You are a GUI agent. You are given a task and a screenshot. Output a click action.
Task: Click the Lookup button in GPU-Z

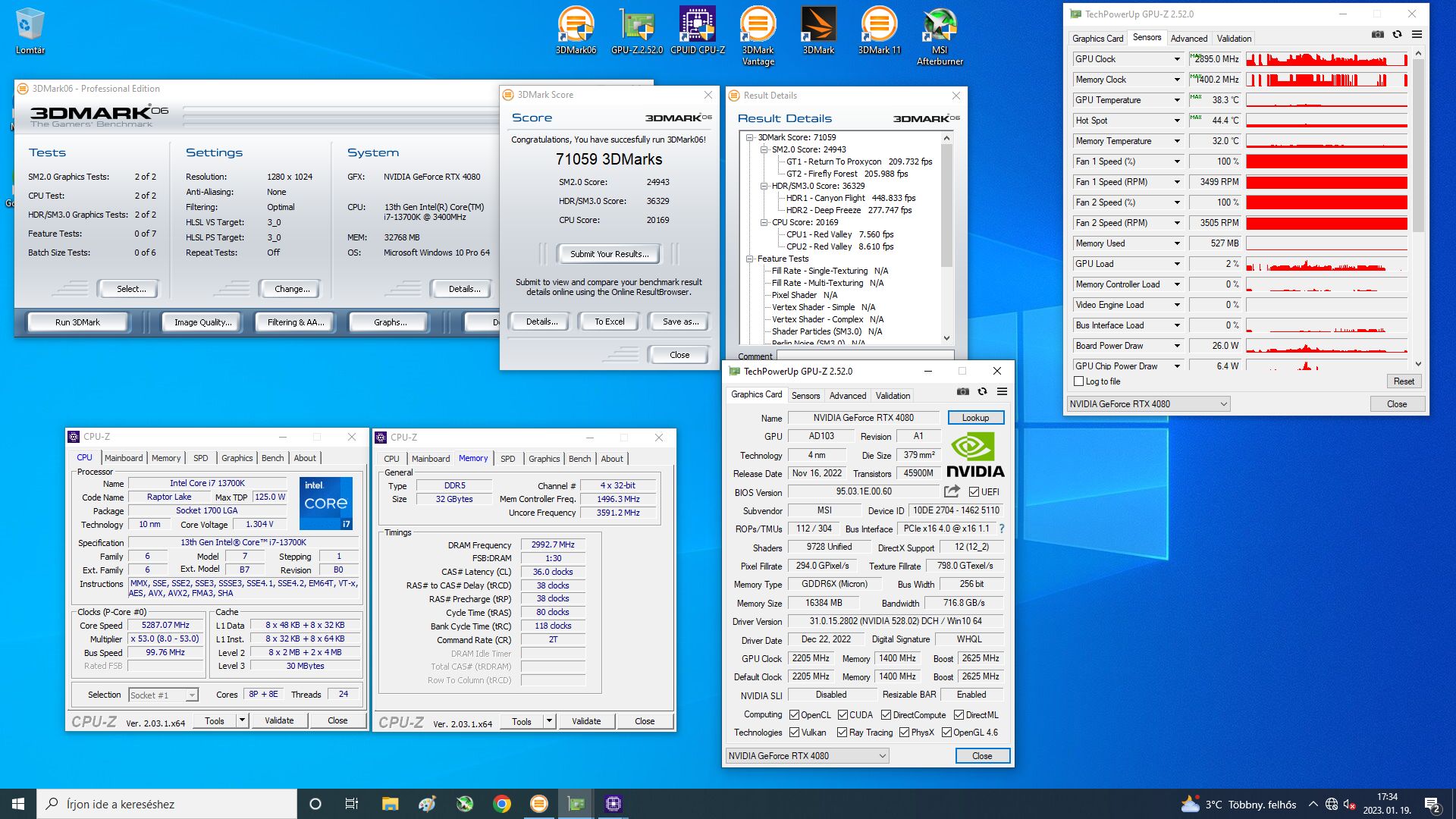(975, 418)
